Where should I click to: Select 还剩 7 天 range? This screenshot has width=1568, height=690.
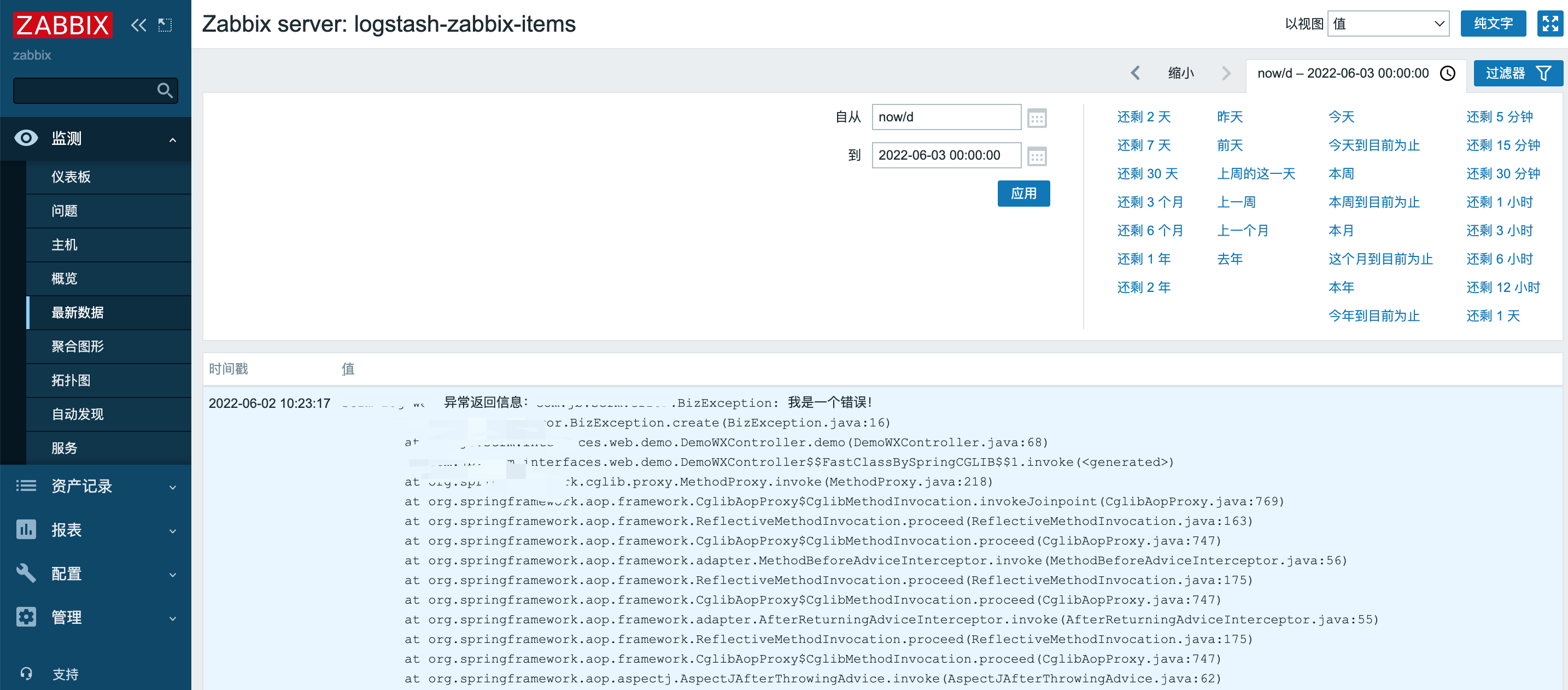1144,145
